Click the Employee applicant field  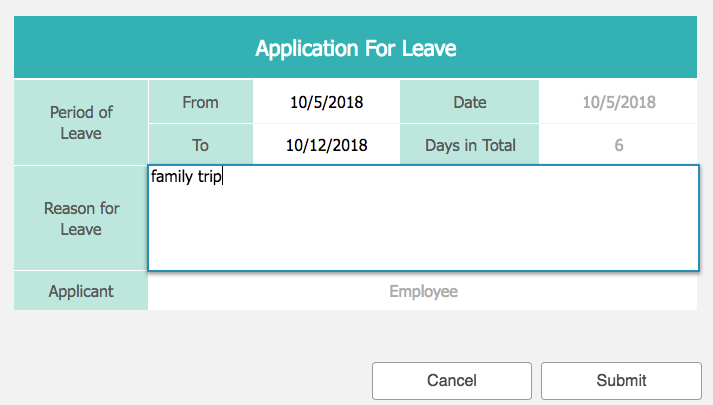coord(422,291)
